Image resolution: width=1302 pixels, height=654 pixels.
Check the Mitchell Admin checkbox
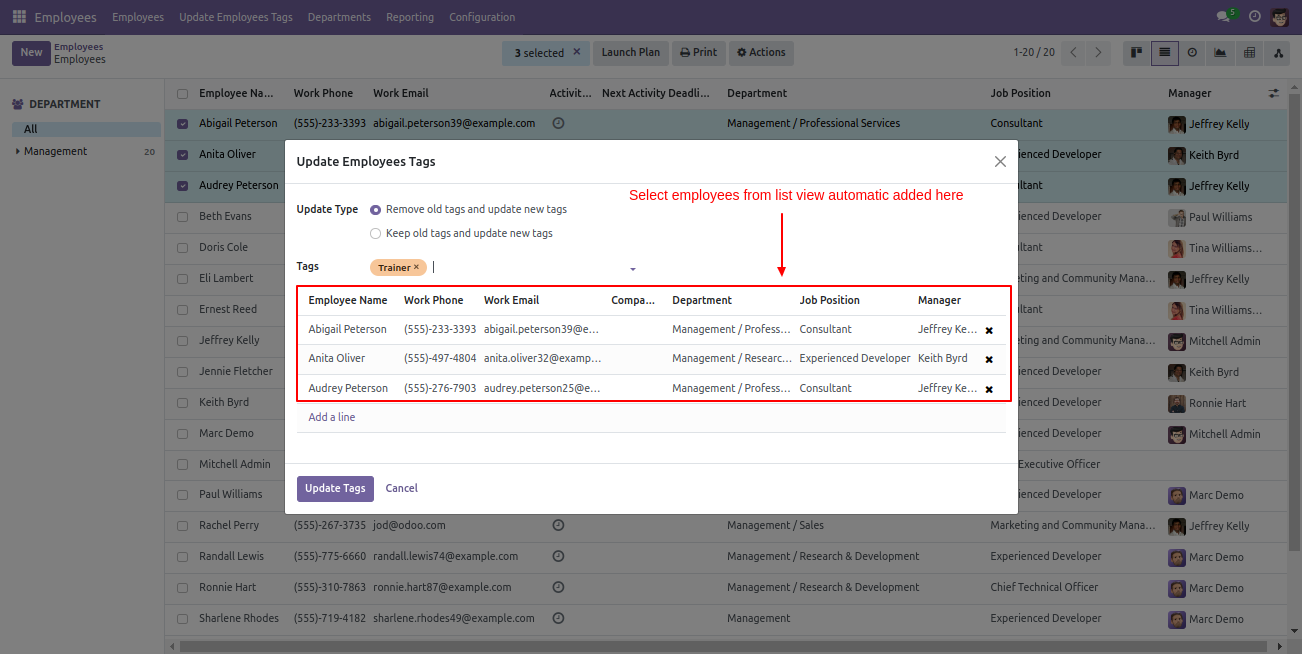pos(182,465)
